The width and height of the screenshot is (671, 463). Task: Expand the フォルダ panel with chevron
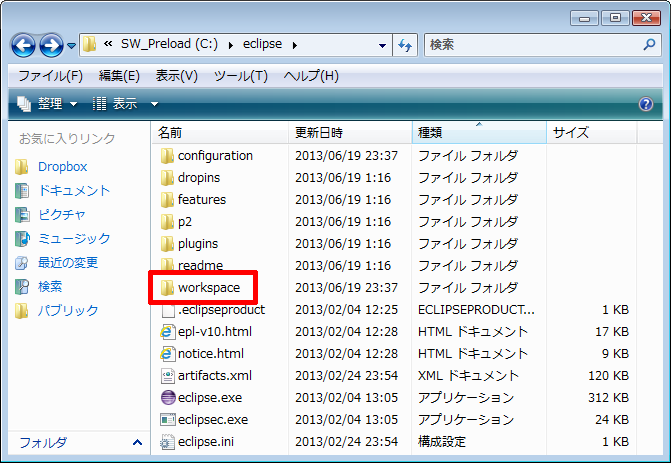(x=137, y=442)
